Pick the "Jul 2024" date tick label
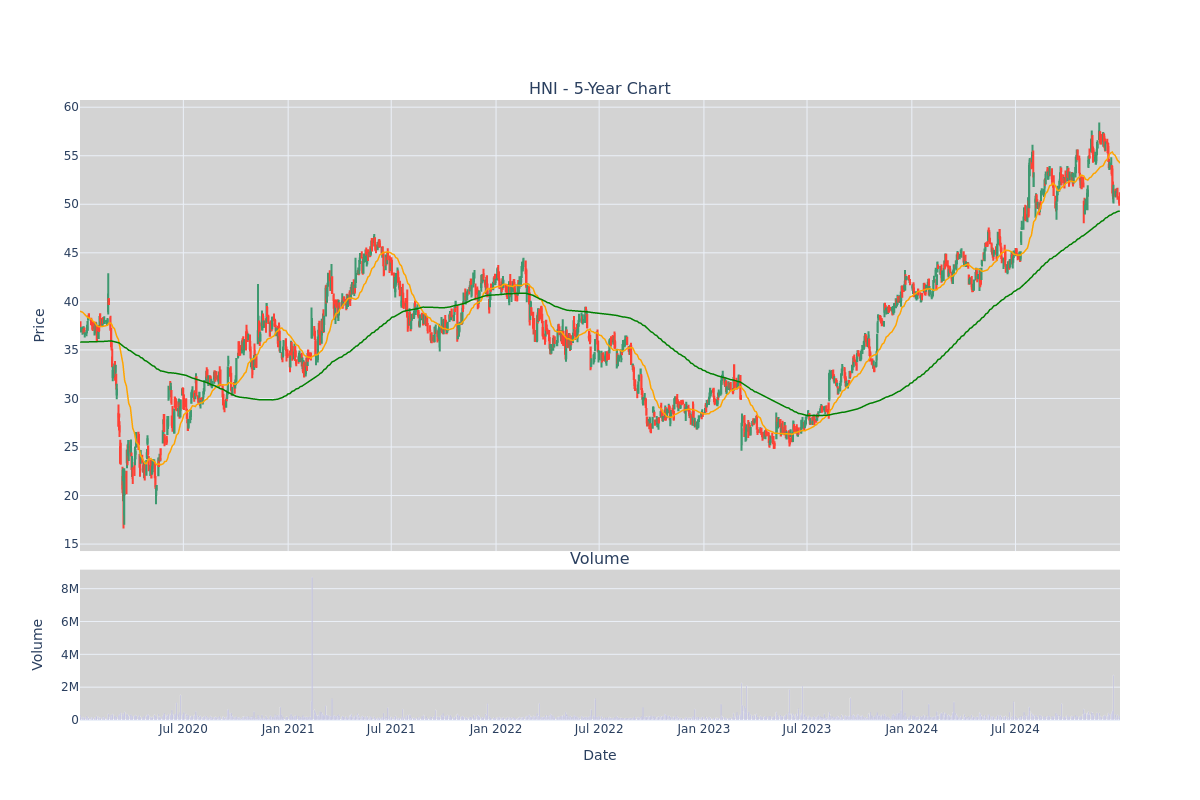The height and width of the screenshot is (800, 1200). pyautogui.click(x=1015, y=729)
